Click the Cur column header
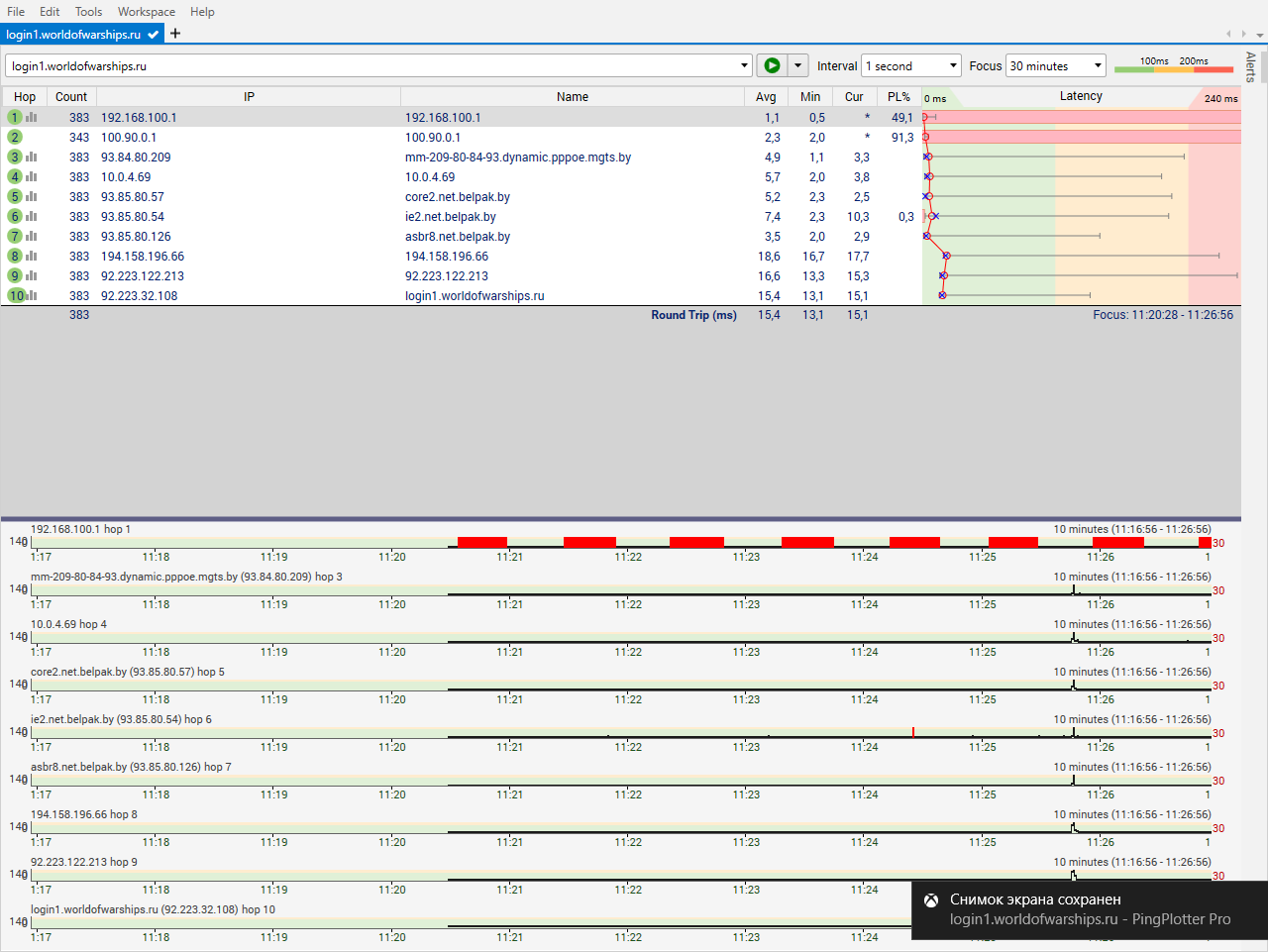Image resolution: width=1268 pixels, height=952 pixels. tap(854, 97)
